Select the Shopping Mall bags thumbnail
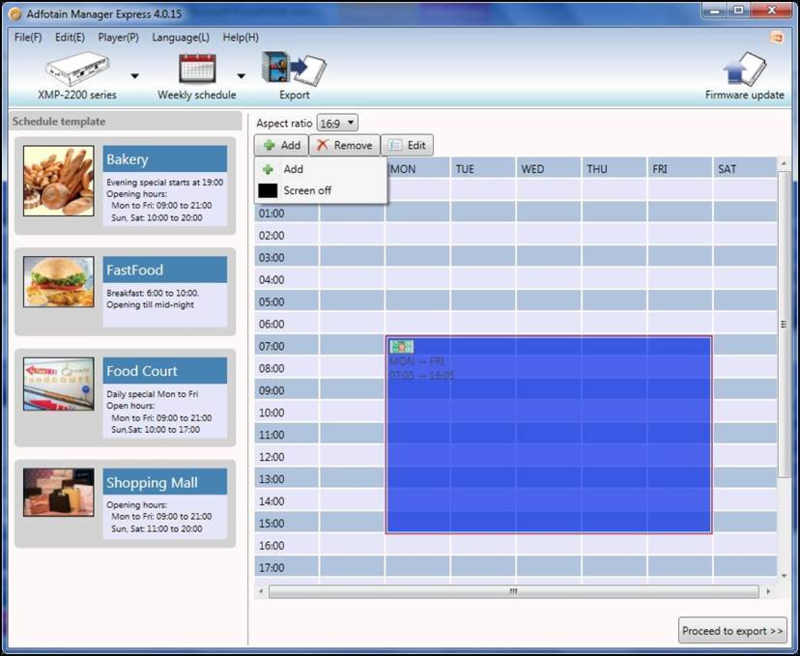 click(x=59, y=492)
